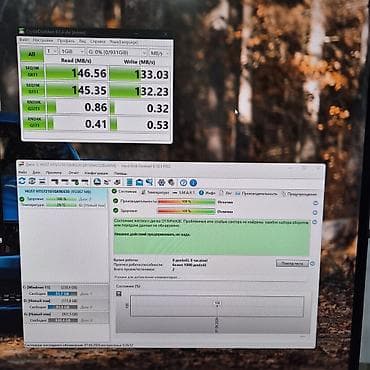Click the second disk test icon in toolbar

pyautogui.click(x=65, y=182)
